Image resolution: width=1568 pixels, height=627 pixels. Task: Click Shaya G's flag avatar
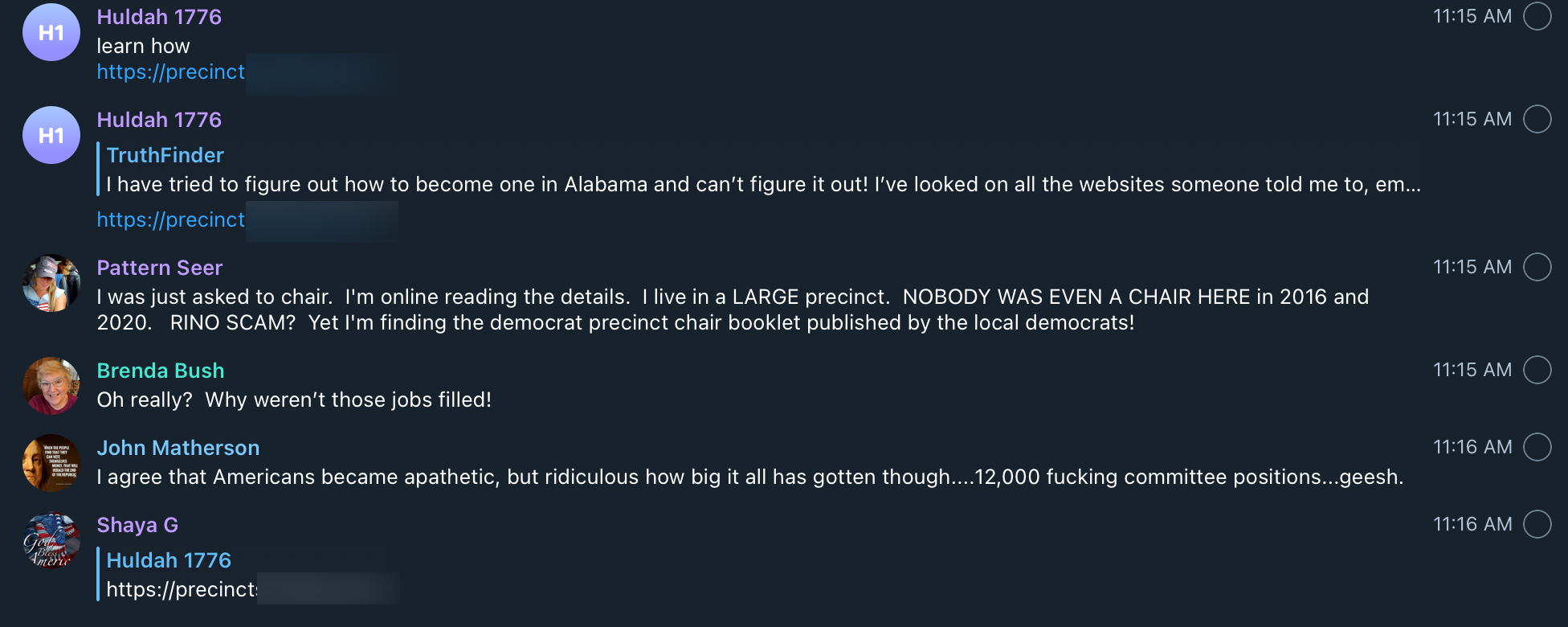click(x=51, y=540)
